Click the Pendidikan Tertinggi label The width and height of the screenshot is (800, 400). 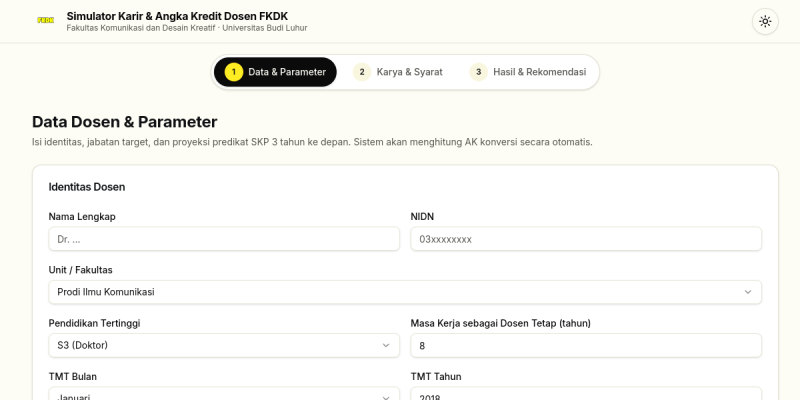pyautogui.click(x=94, y=323)
